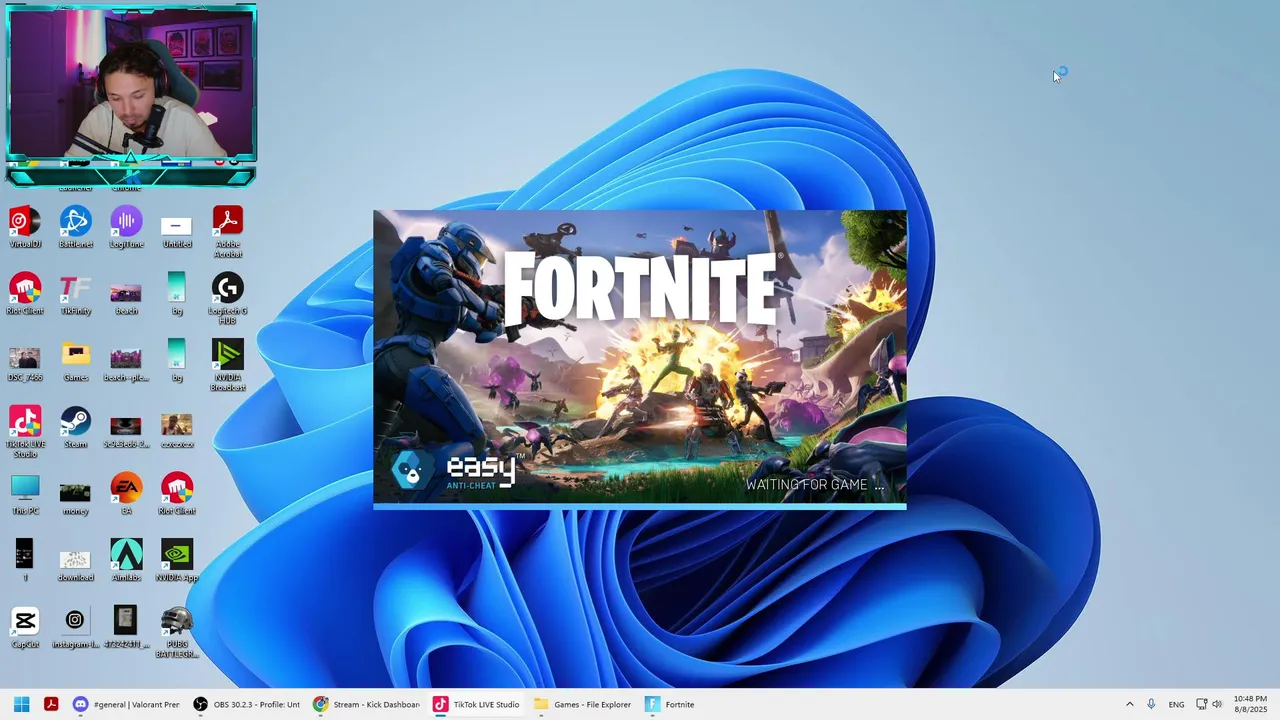Switch to Chrome Stream - Kick Dashboard window
Screen dimensions: 1280x720
pos(366,704)
